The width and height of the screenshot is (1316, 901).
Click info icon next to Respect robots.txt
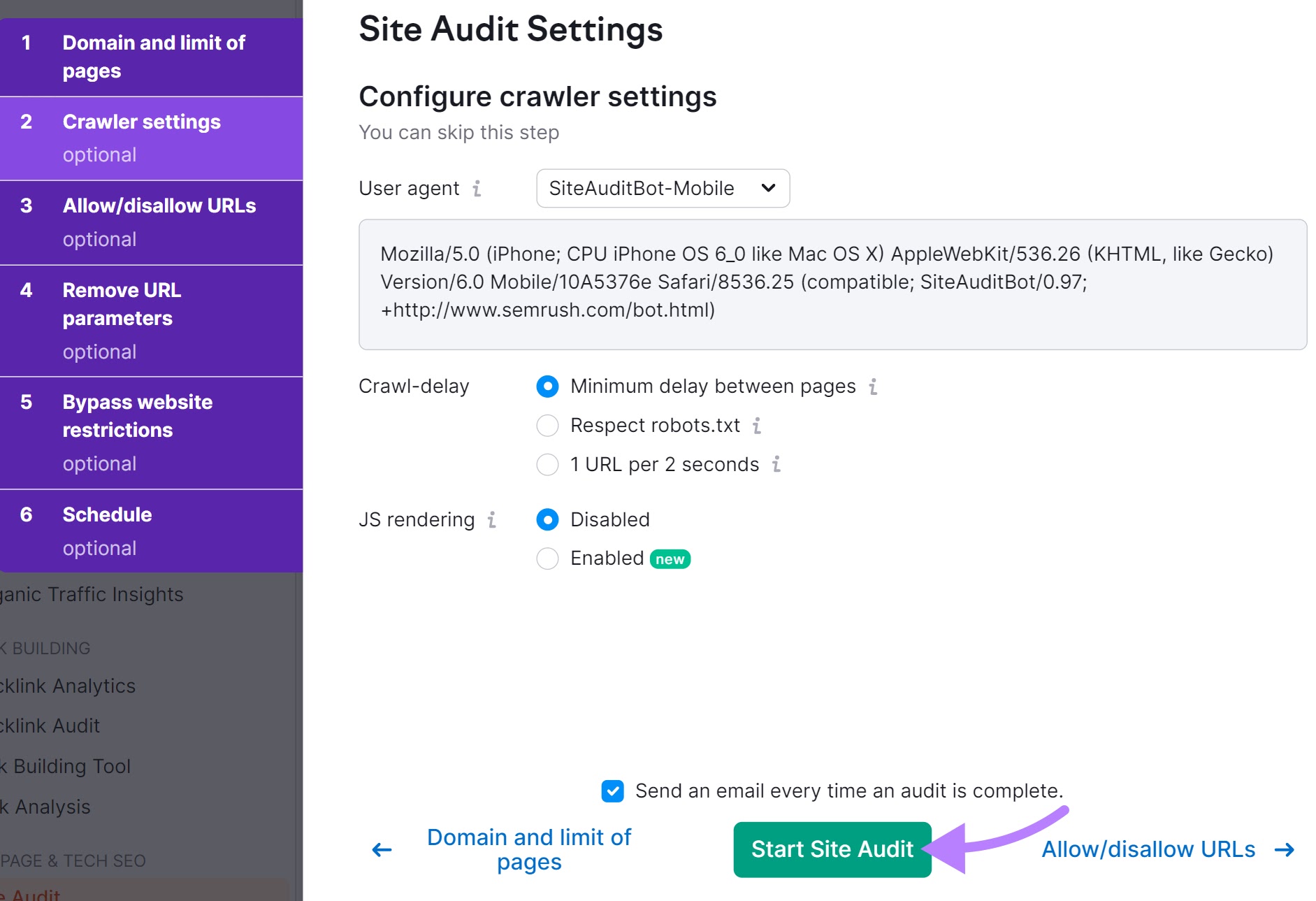click(756, 425)
